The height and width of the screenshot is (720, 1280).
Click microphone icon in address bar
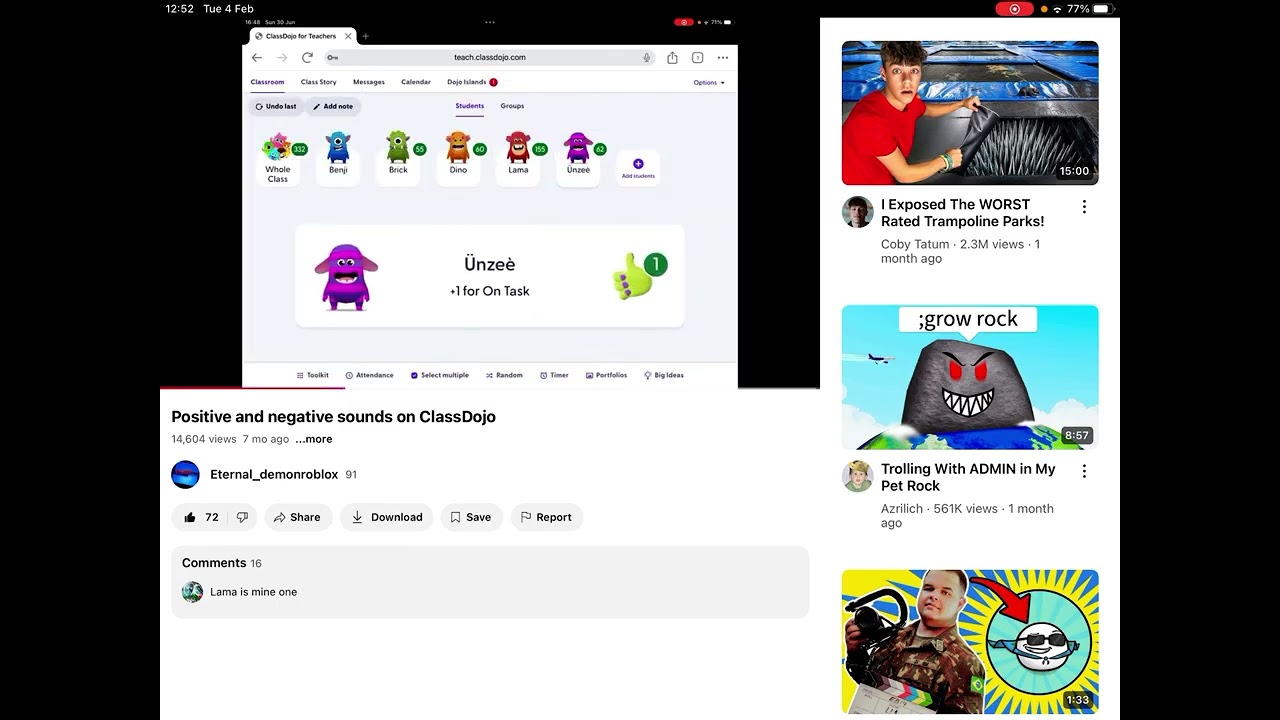pyautogui.click(x=647, y=57)
